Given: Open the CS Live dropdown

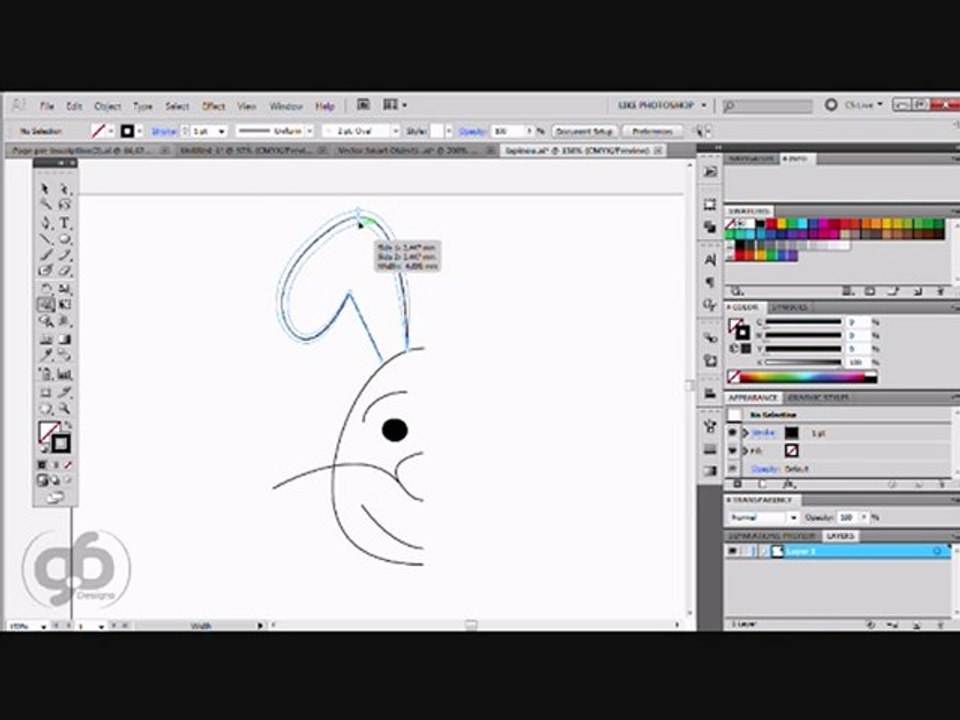Looking at the screenshot, I should pos(864,105).
